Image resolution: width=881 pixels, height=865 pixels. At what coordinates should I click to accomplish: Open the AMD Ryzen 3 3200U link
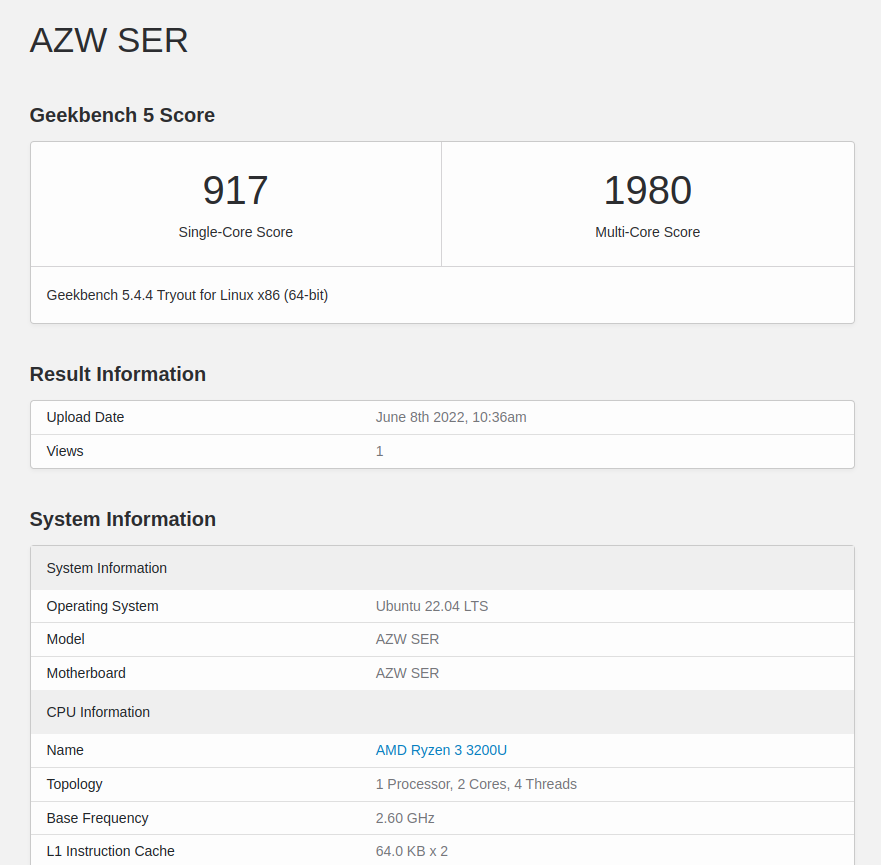(x=441, y=750)
